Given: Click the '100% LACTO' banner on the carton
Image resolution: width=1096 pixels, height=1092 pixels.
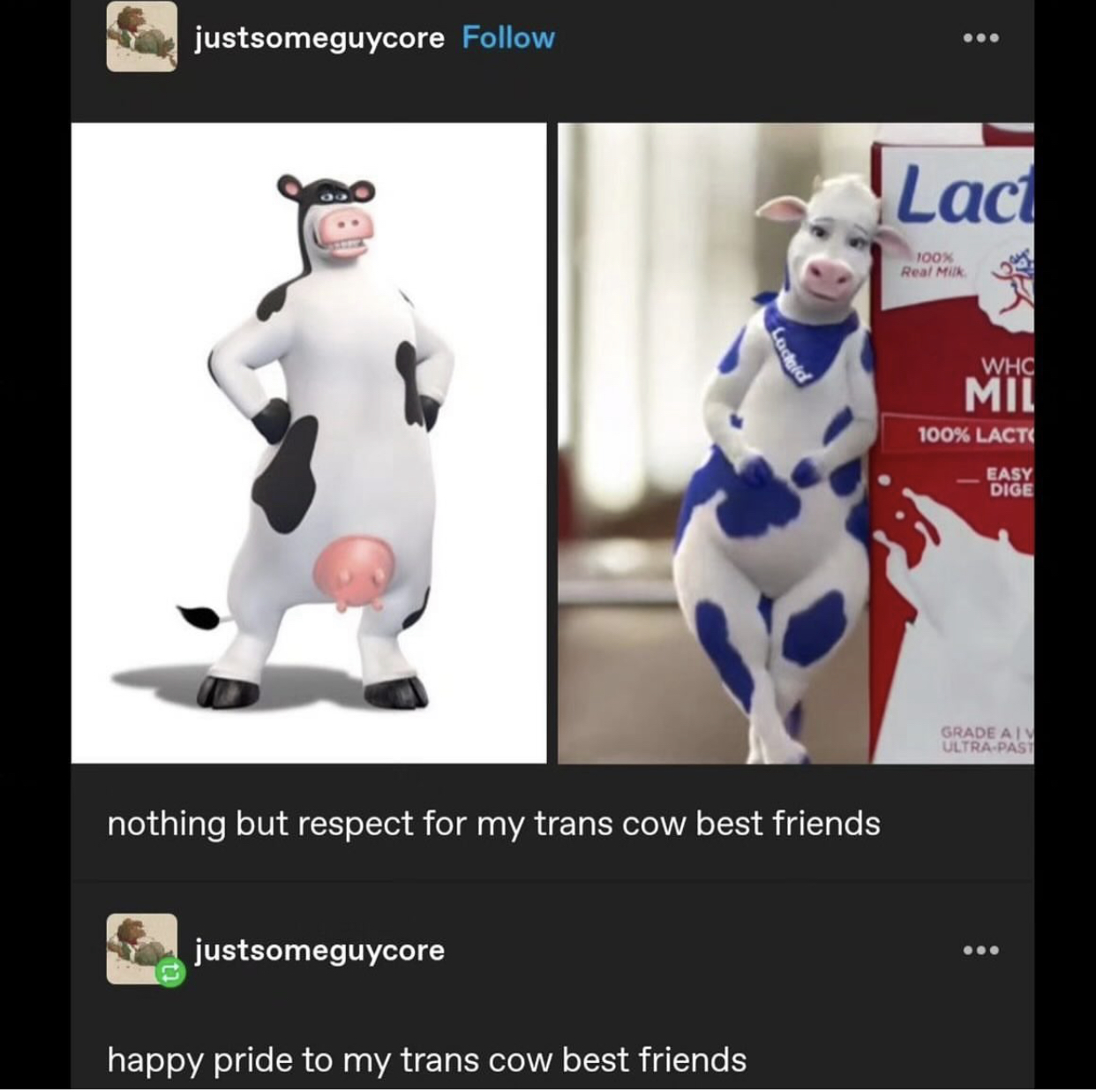Looking at the screenshot, I should pyautogui.click(x=974, y=435).
